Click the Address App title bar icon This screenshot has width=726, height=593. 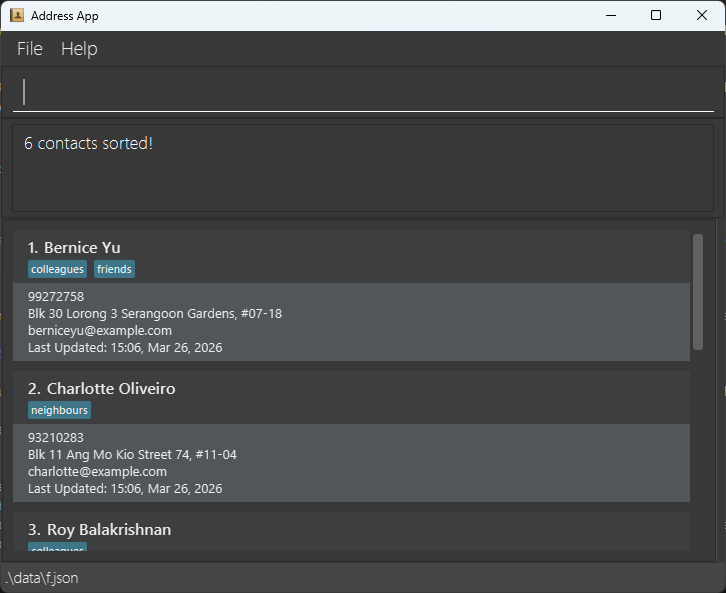pos(17,15)
